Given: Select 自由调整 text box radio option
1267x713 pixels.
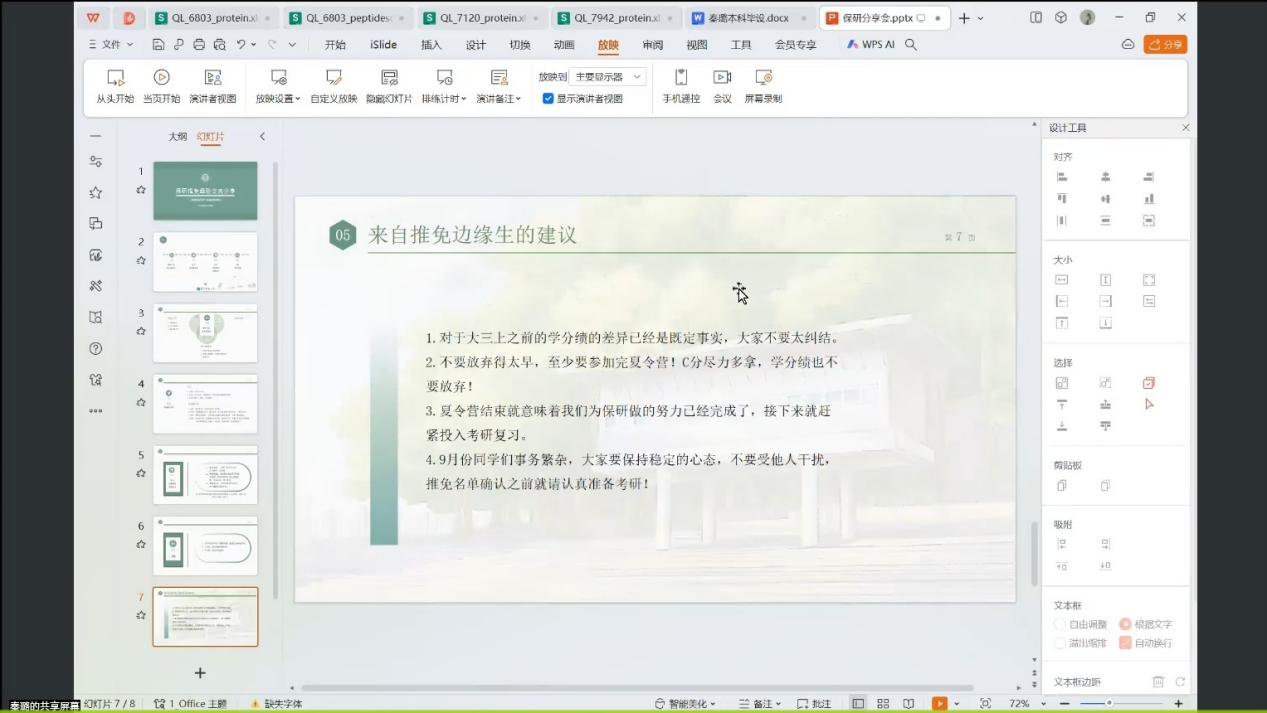Looking at the screenshot, I should point(1061,624).
